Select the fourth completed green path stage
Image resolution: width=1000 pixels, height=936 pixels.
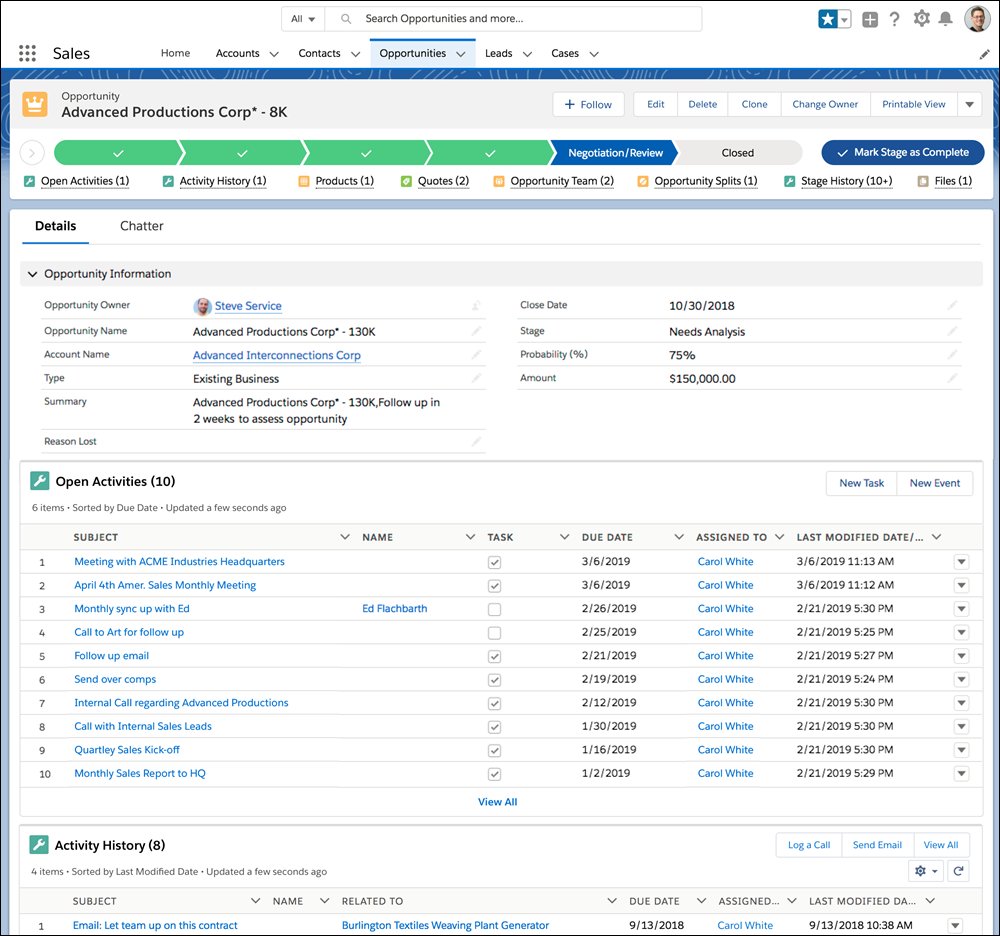490,153
